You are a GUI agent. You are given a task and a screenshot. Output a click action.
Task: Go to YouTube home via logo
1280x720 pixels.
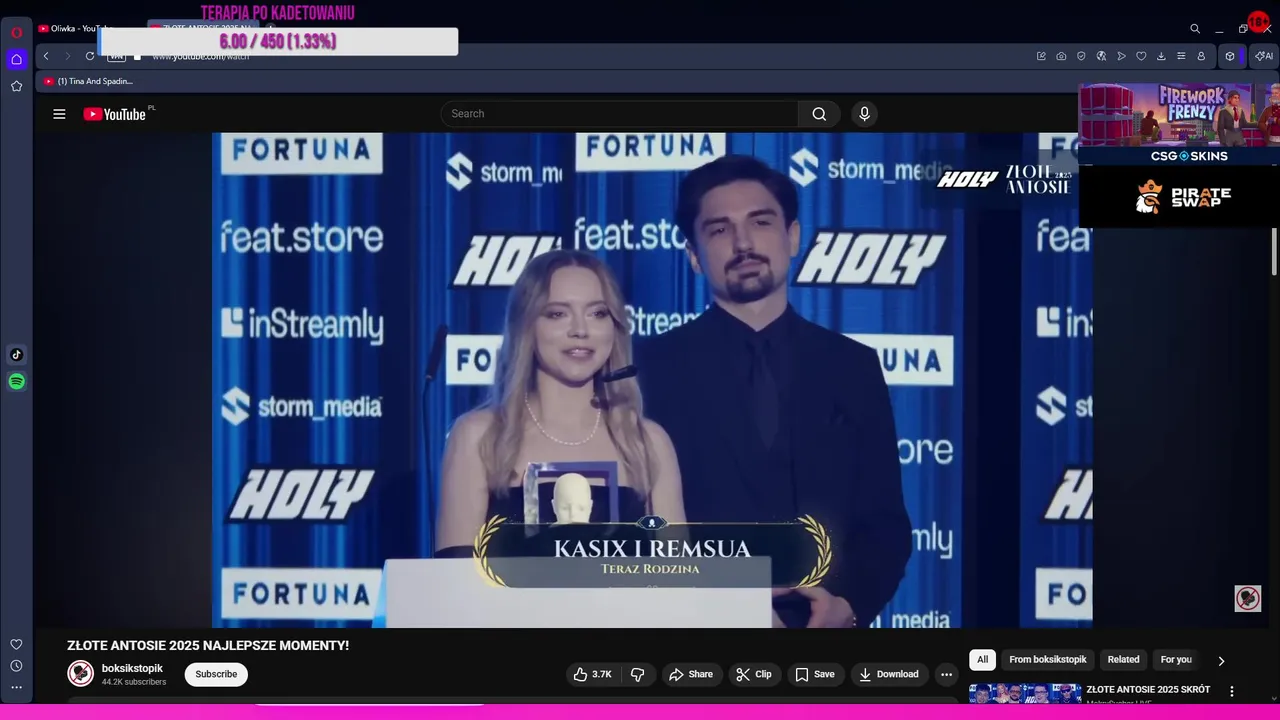(115, 114)
